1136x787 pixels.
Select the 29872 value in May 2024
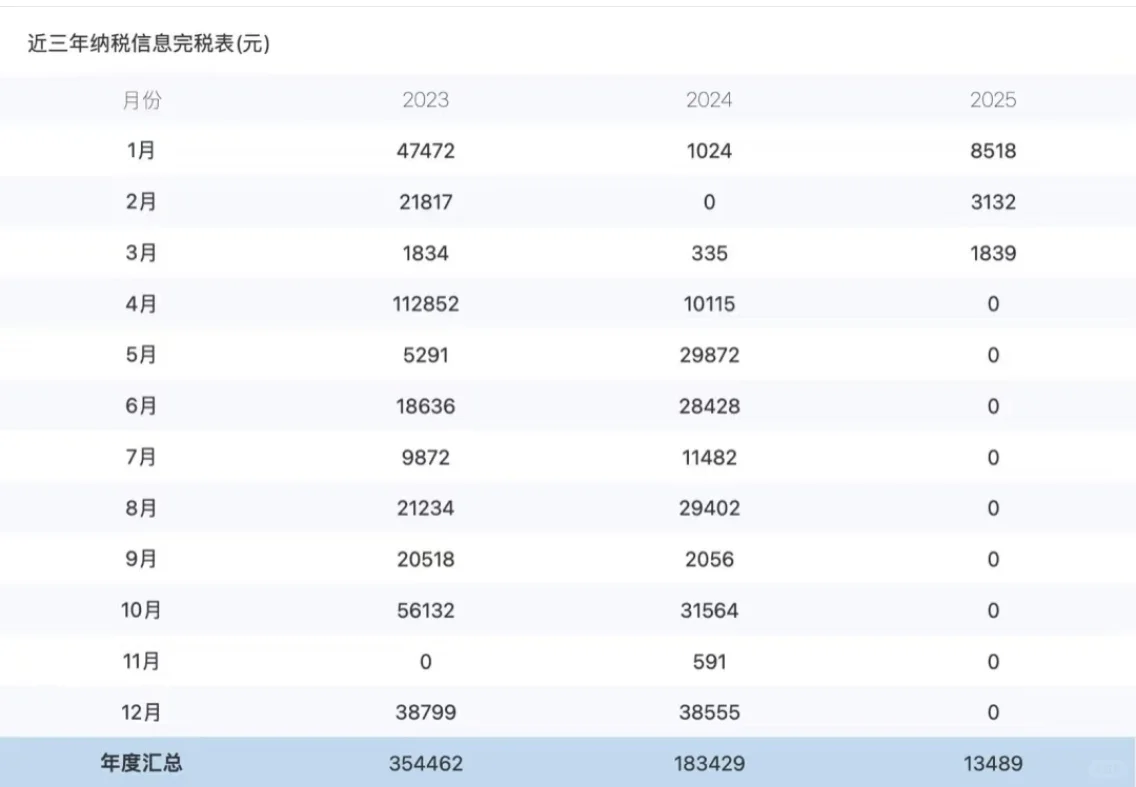710,355
